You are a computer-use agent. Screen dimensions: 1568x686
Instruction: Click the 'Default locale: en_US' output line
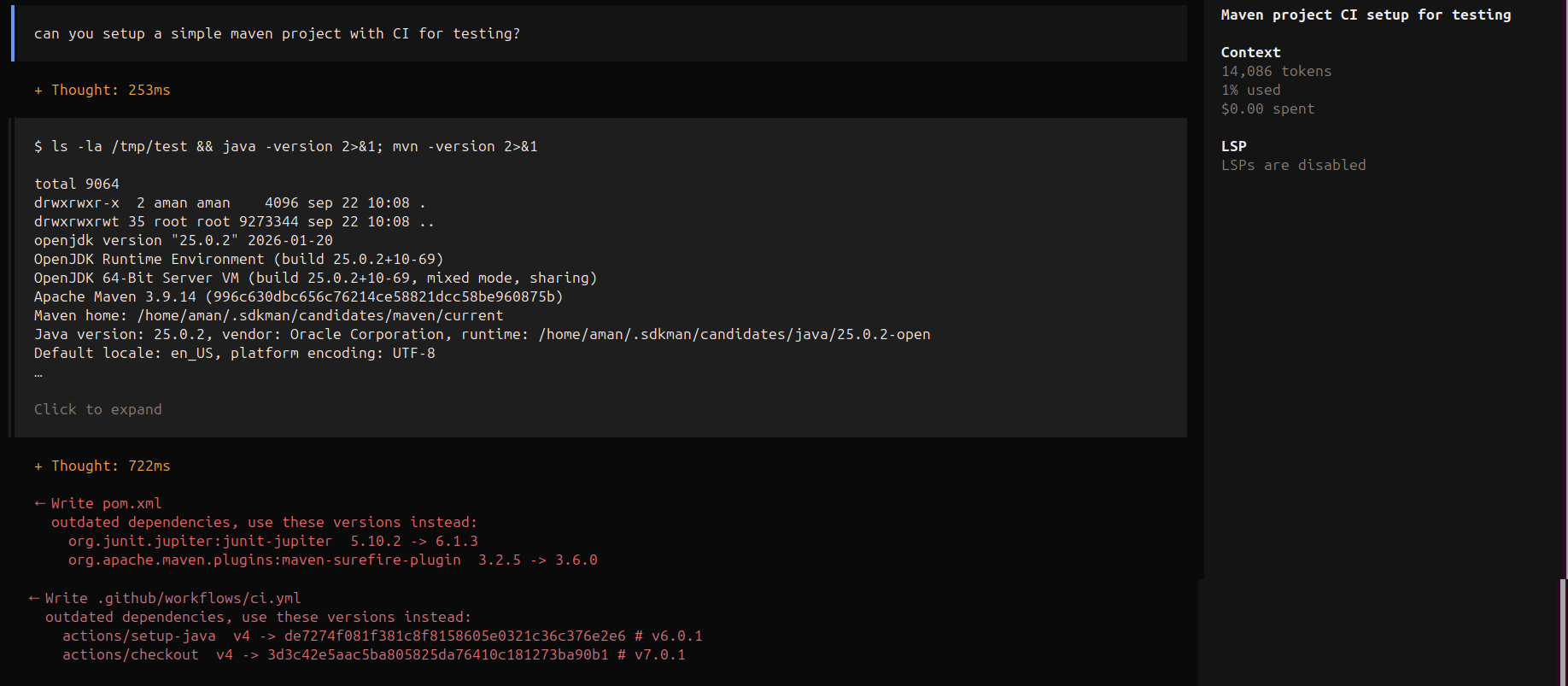pos(235,353)
